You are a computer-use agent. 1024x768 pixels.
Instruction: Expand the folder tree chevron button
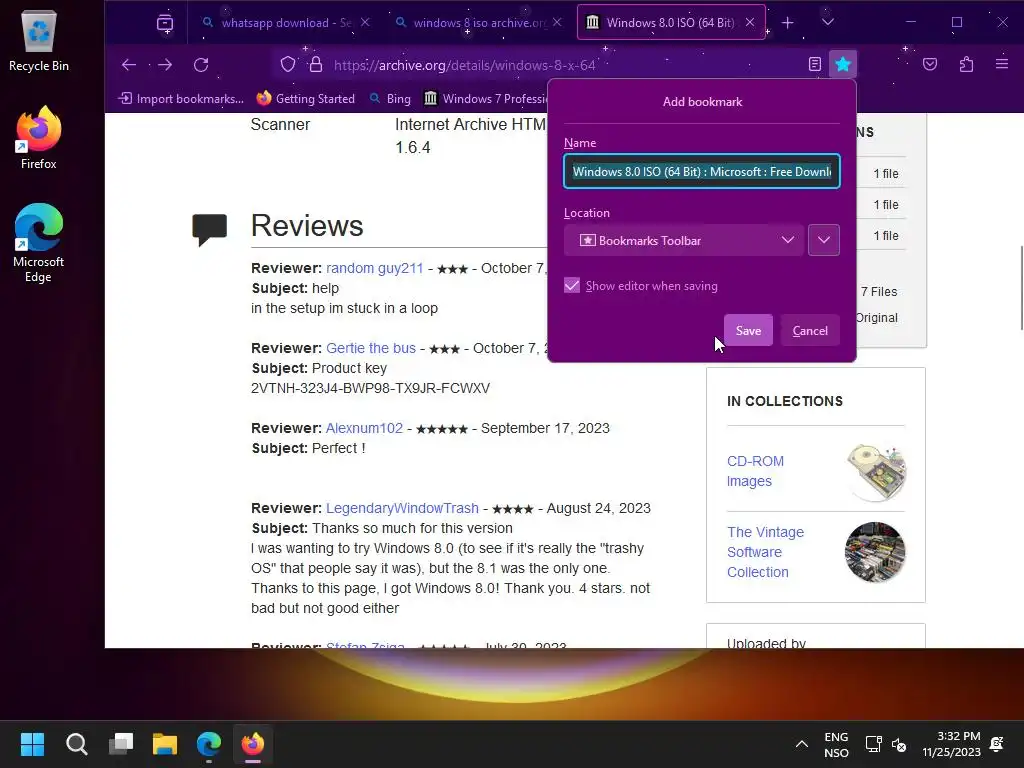coord(824,240)
